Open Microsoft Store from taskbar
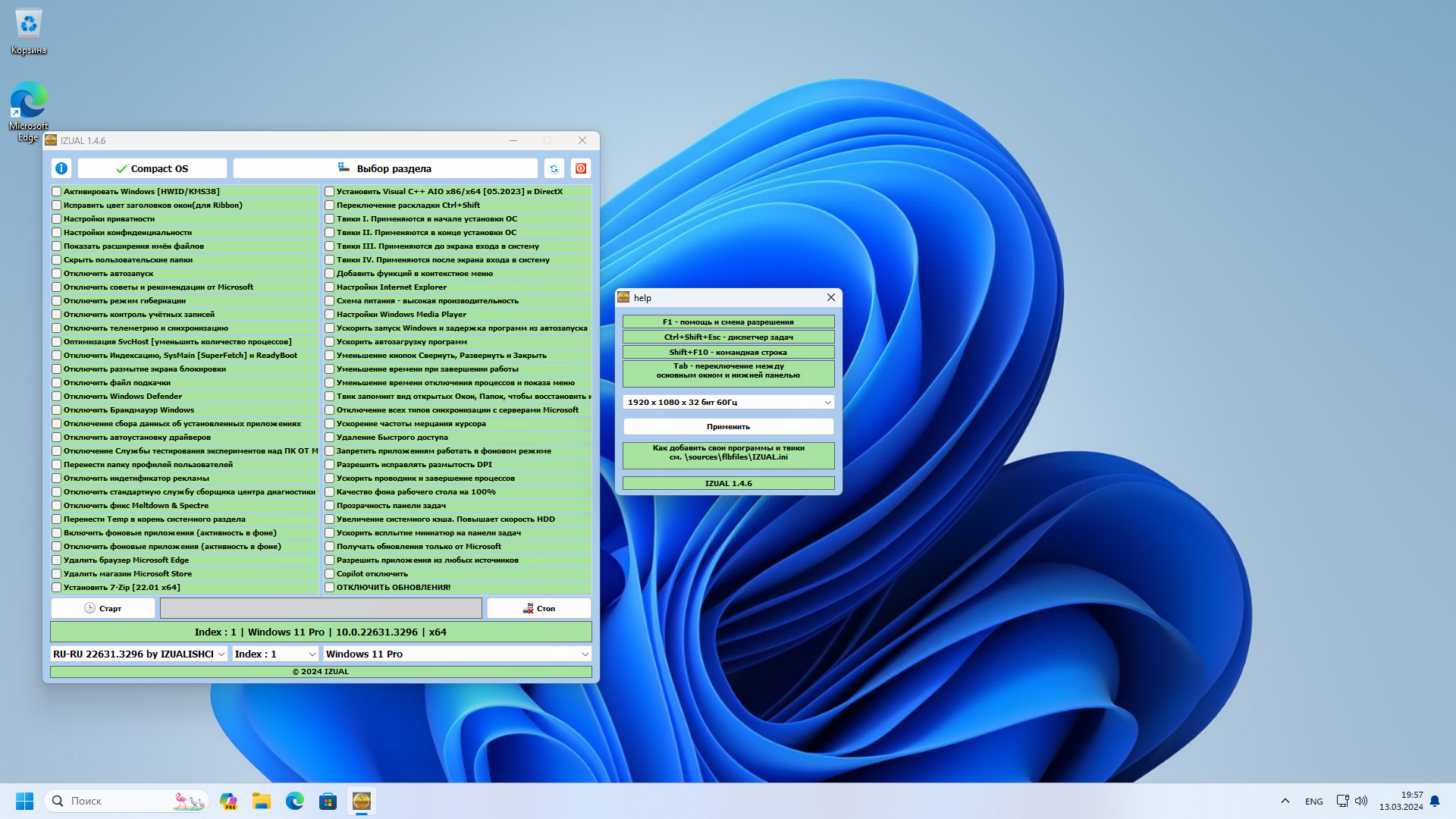Screen dimensions: 1456x819 [328, 801]
